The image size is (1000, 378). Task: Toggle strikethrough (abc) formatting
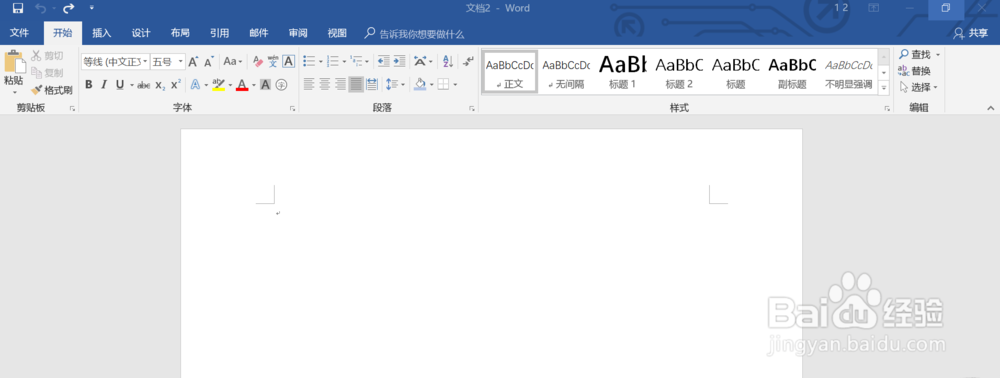(x=144, y=85)
